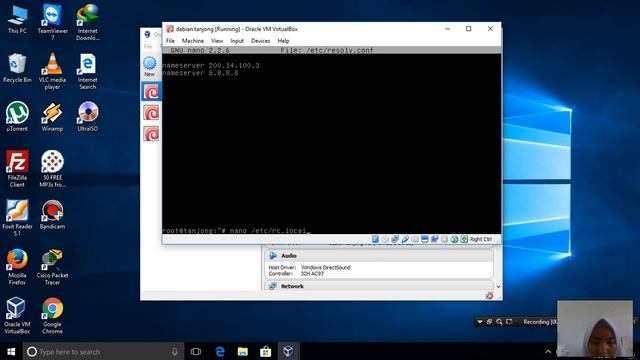Open TeamViewer 7 desktop shortcut
This screenshot has width=640, height=360.
pyautogui.click(x=52, y=22)
